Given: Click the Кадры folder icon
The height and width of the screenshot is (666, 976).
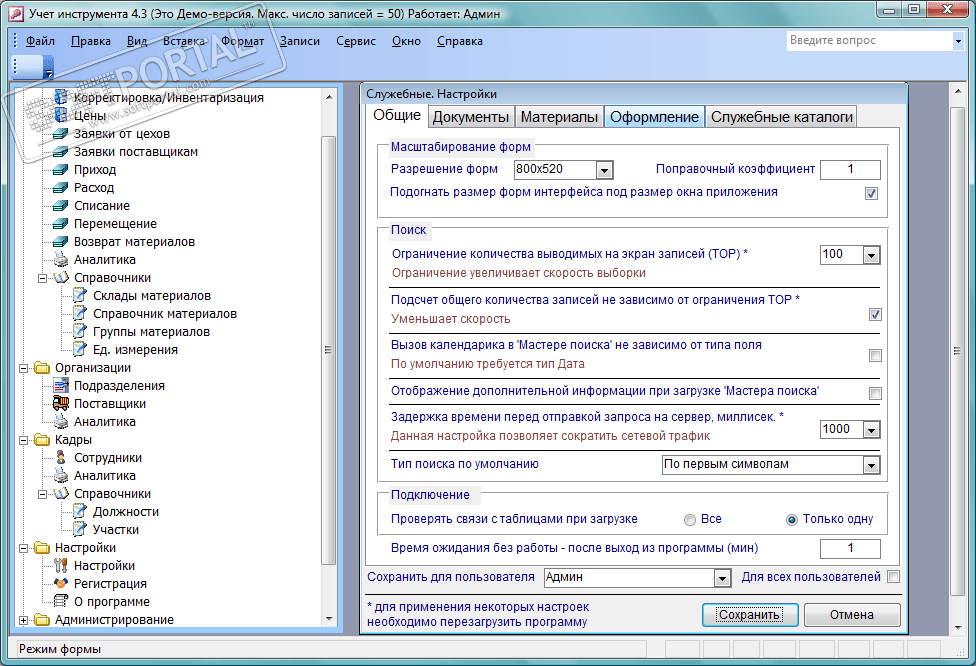Looking at the screenshot, I should tap(42, 439).
